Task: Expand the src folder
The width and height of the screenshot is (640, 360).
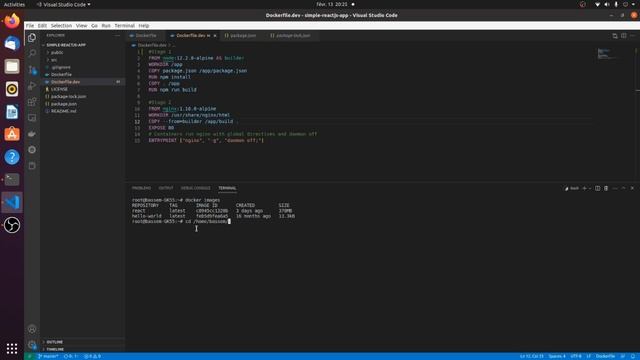Action: 54,60
